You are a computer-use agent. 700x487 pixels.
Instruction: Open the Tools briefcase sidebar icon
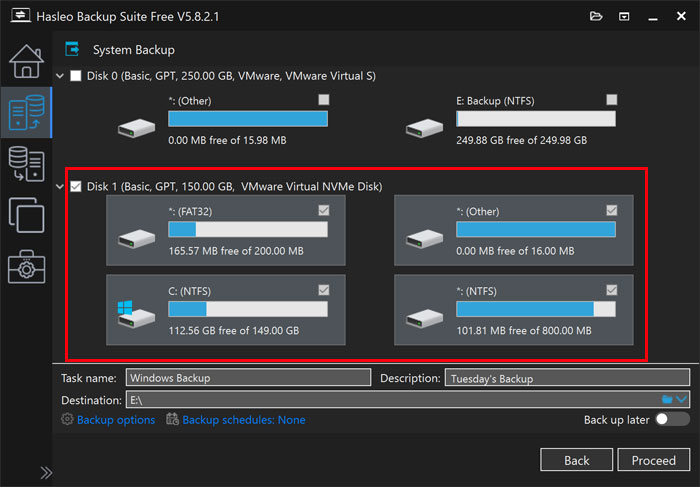point(26,266)
